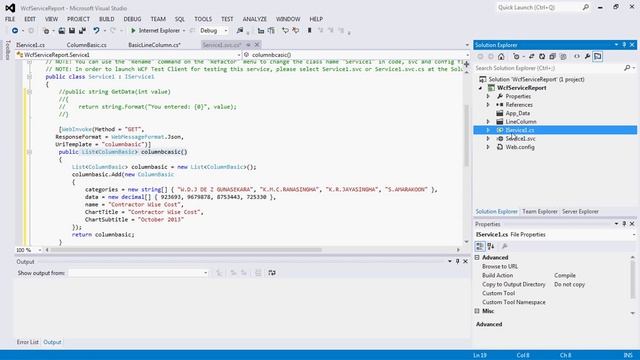Collapse the WcfServiceReport project node

click(481, 88)
